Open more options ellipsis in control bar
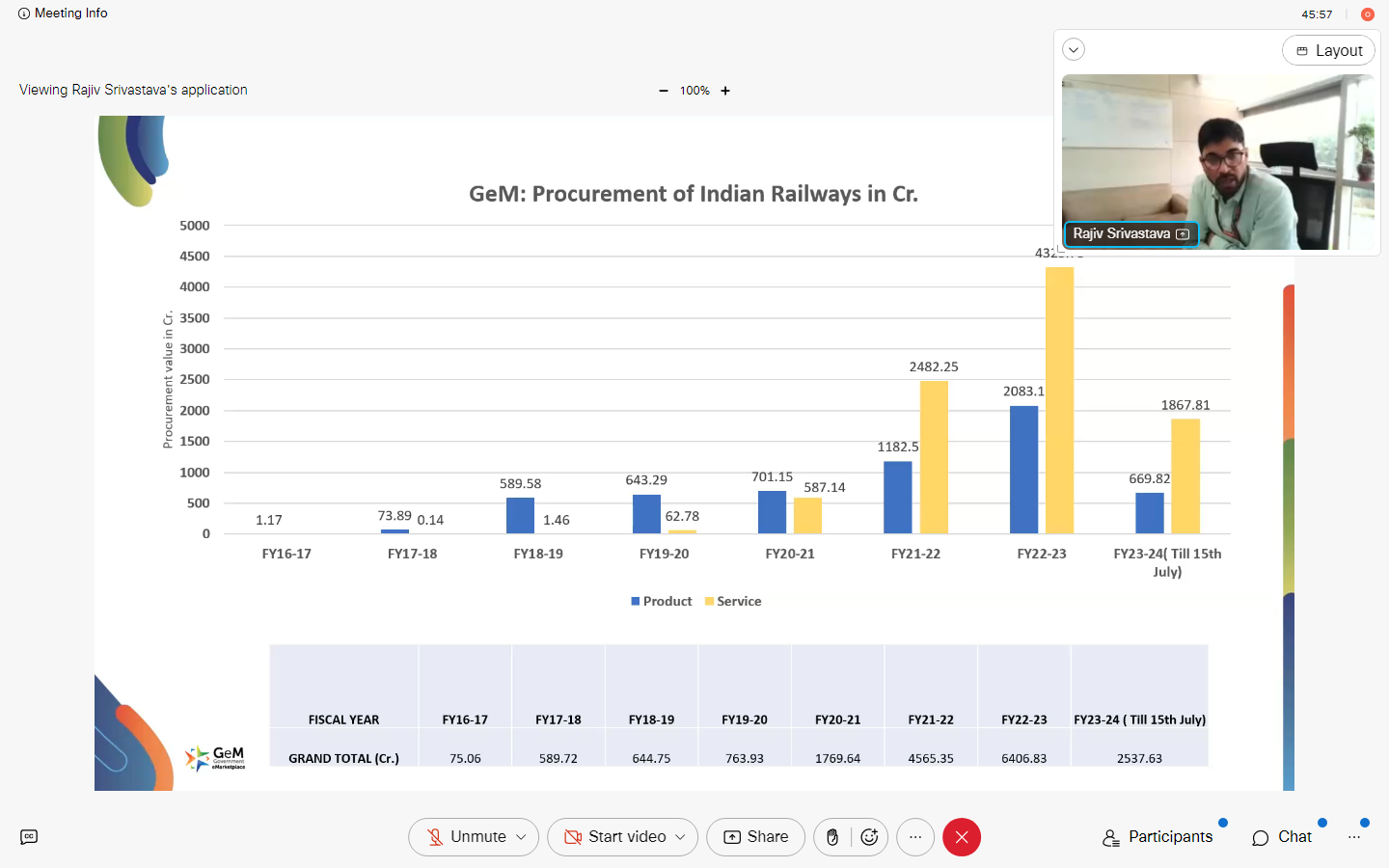The image size is (1389, 868). click(915, 837)
